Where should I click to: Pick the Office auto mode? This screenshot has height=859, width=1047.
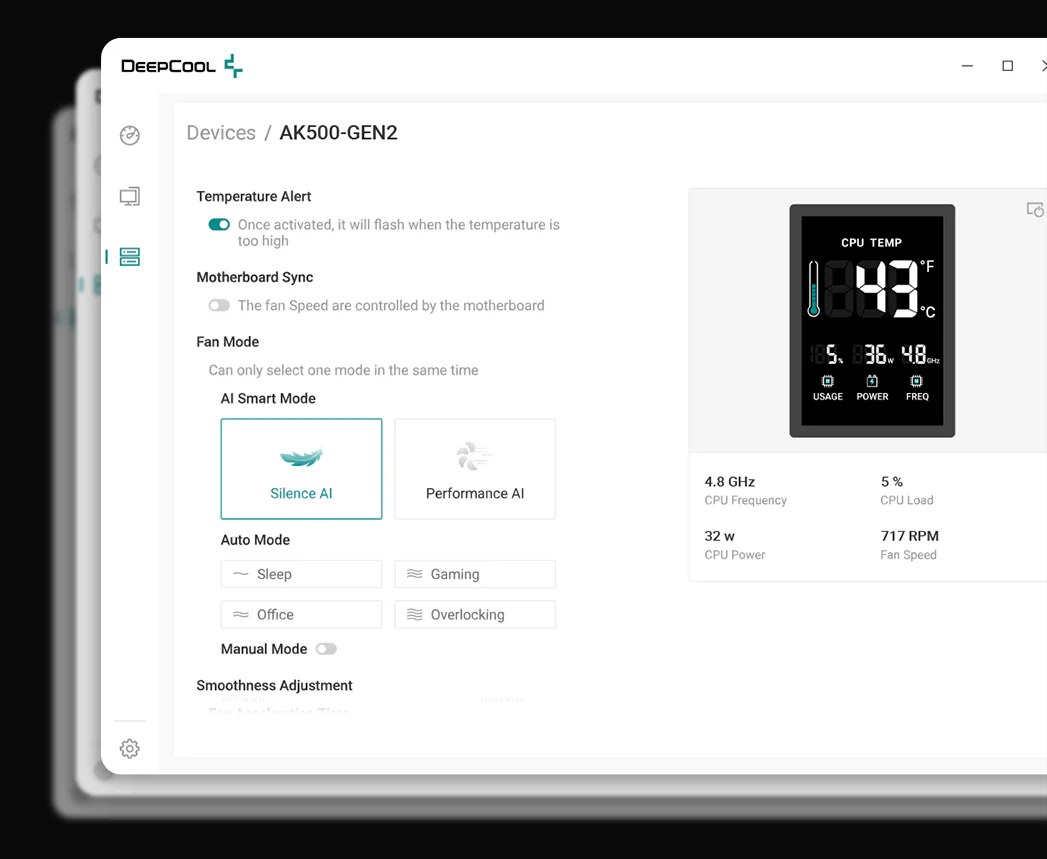[301, 615]
